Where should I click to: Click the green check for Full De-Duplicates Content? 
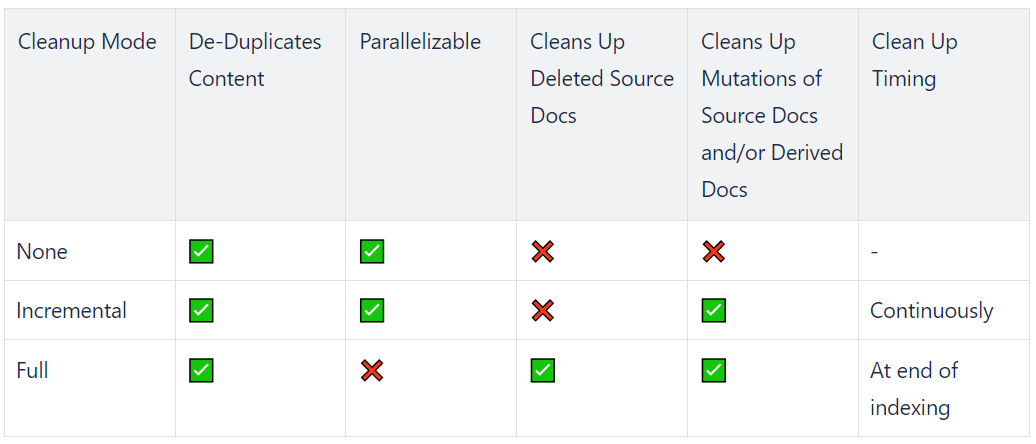pos(201,371)
